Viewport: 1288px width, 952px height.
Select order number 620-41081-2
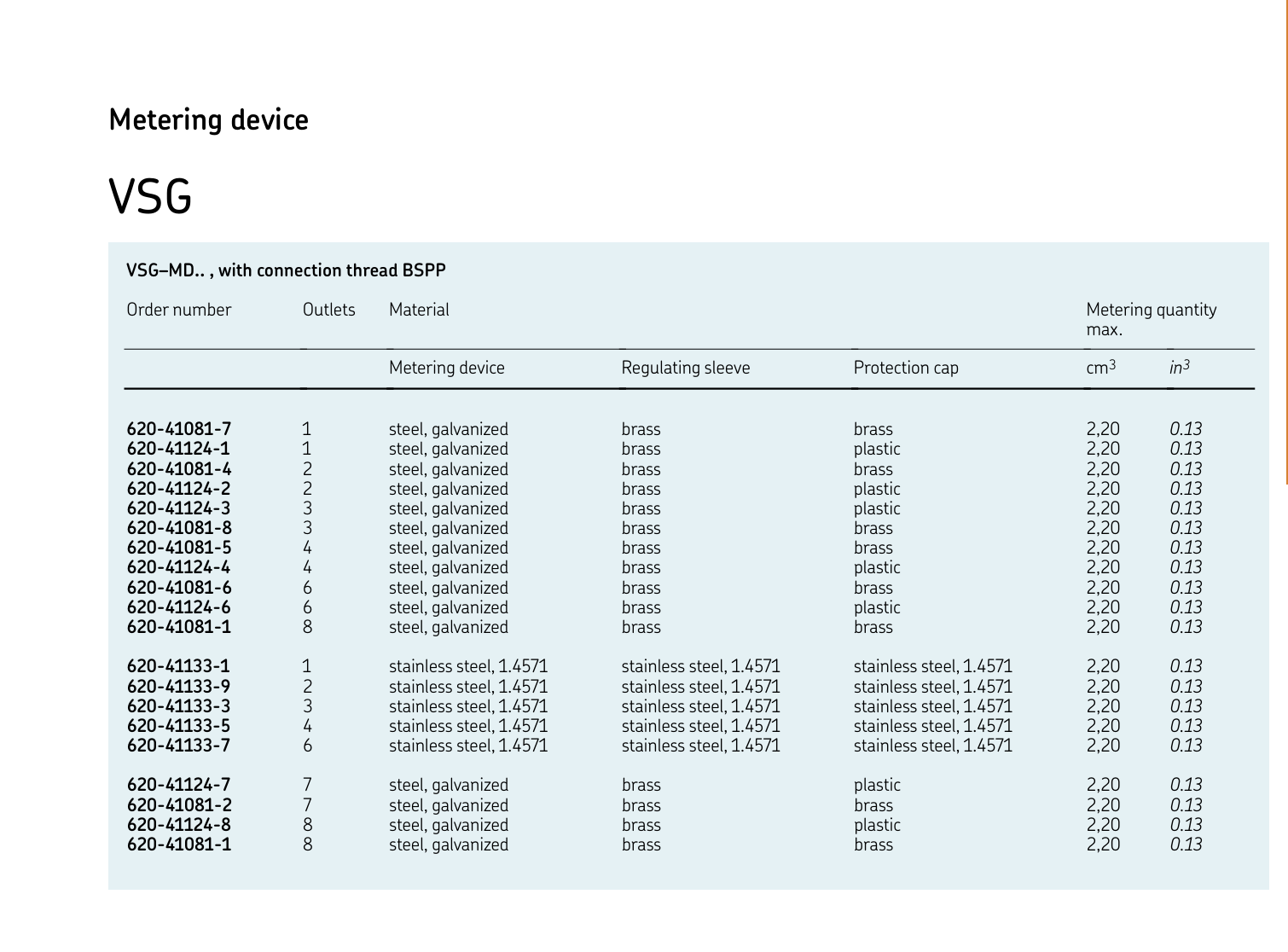point(178,805)
